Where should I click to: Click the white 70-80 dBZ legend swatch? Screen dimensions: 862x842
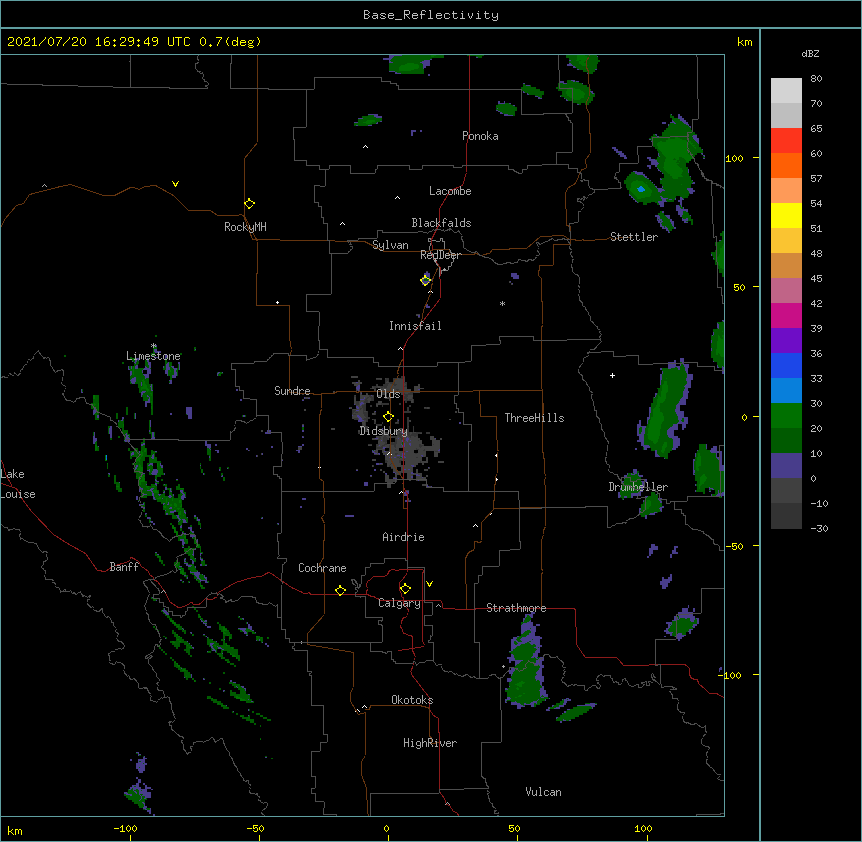click(786, 91)
